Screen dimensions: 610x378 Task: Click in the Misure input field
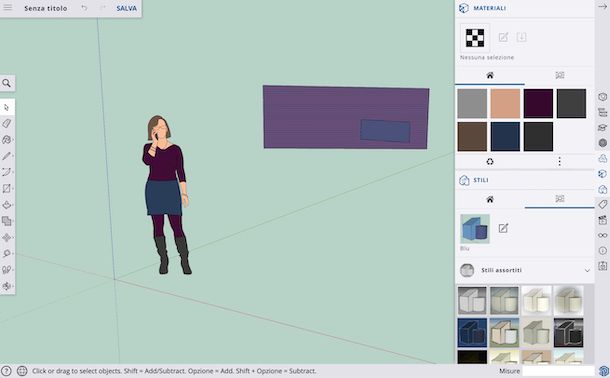click(x=558, y=371)
